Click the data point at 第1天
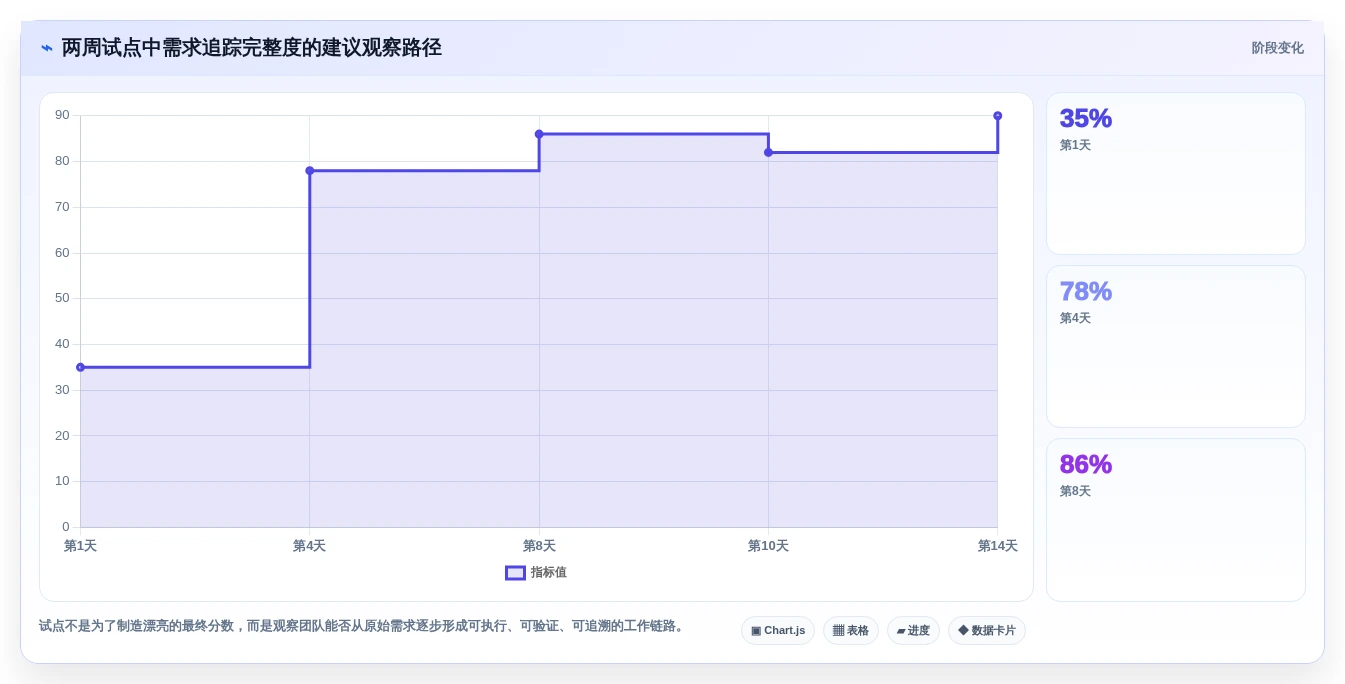The width and height of the screenshot is (1345, 684). 81,367
